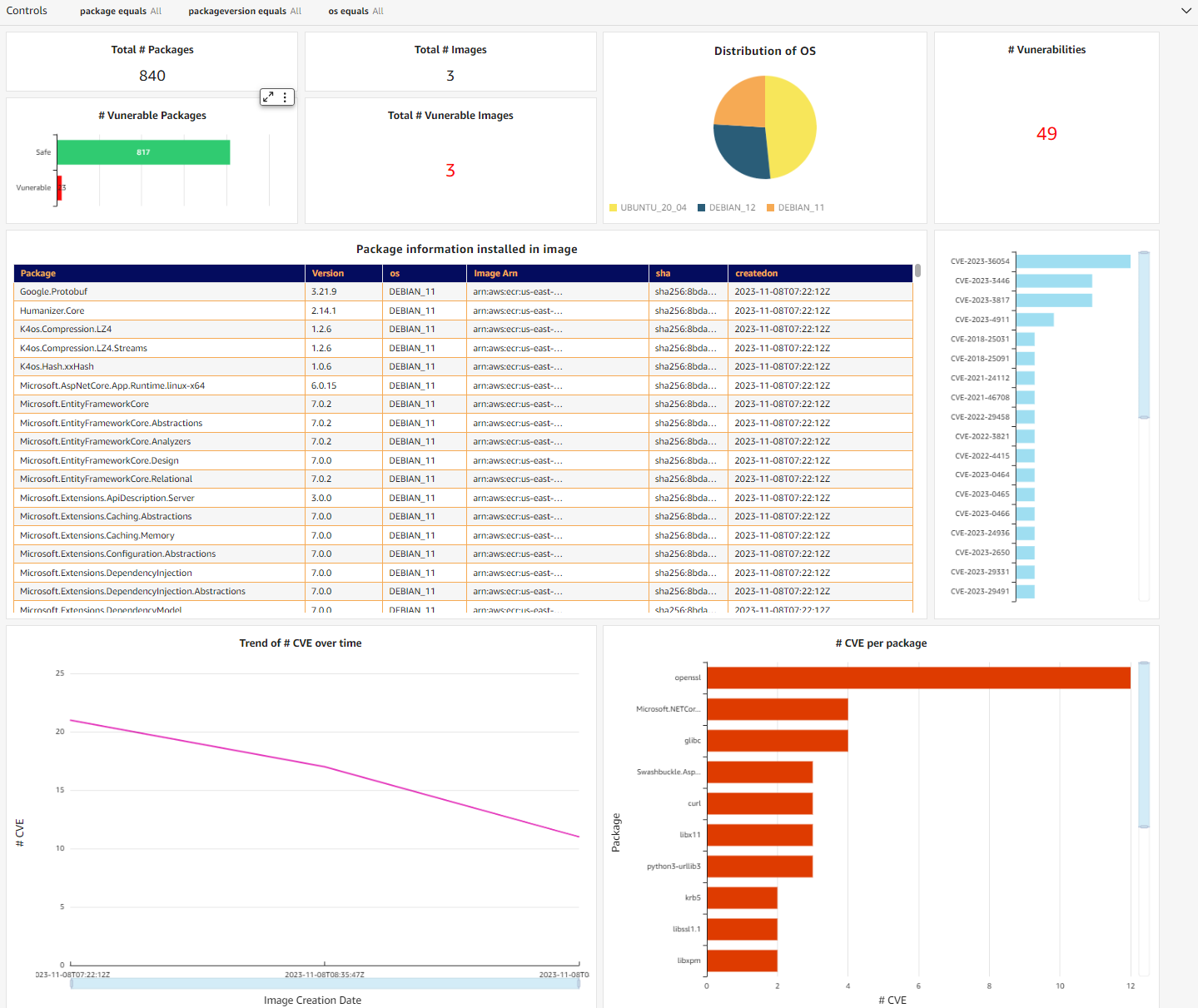Screen dimensions: 1198x1008
Task: Click the Controls label in the top bar
Action: click(x=26, y=11)
